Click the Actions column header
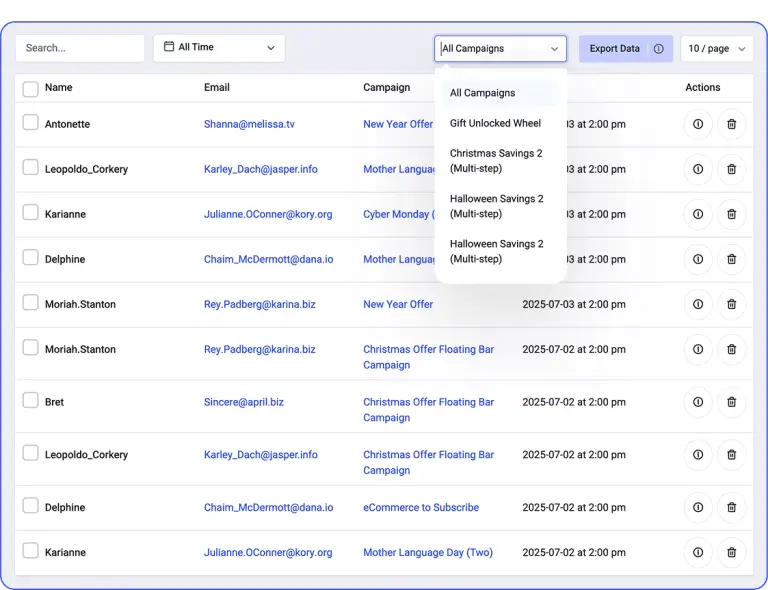 (702, 87)
